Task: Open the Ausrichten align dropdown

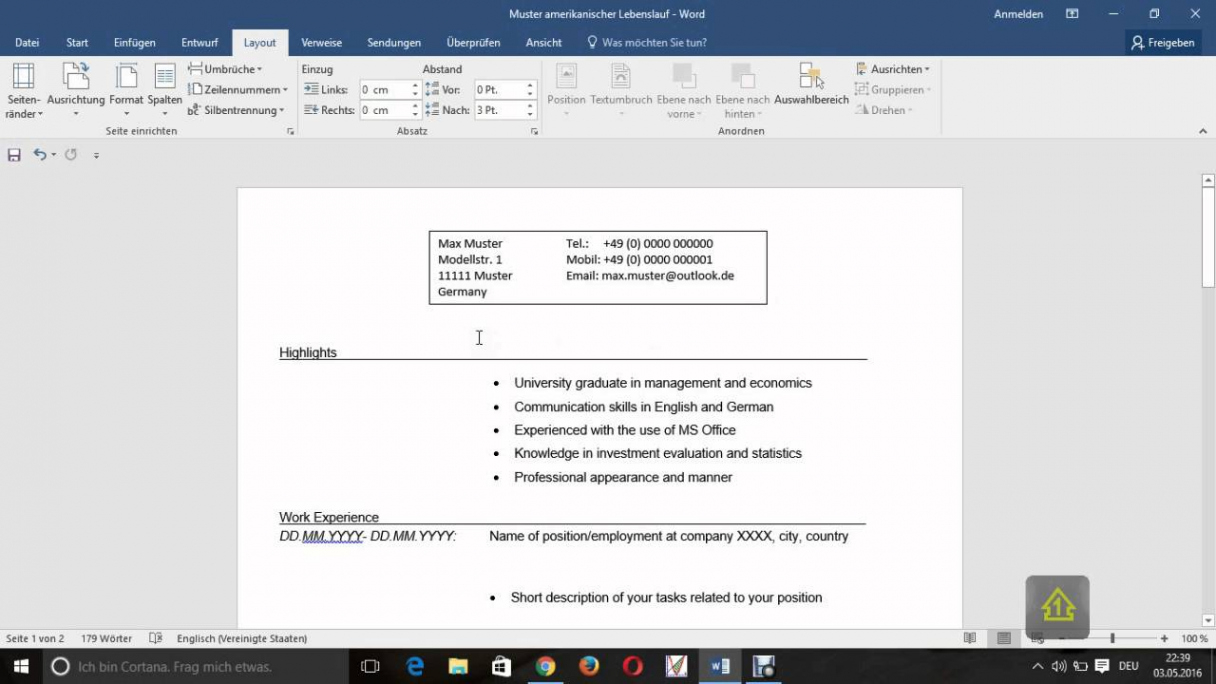Action: tap(893, 69)
